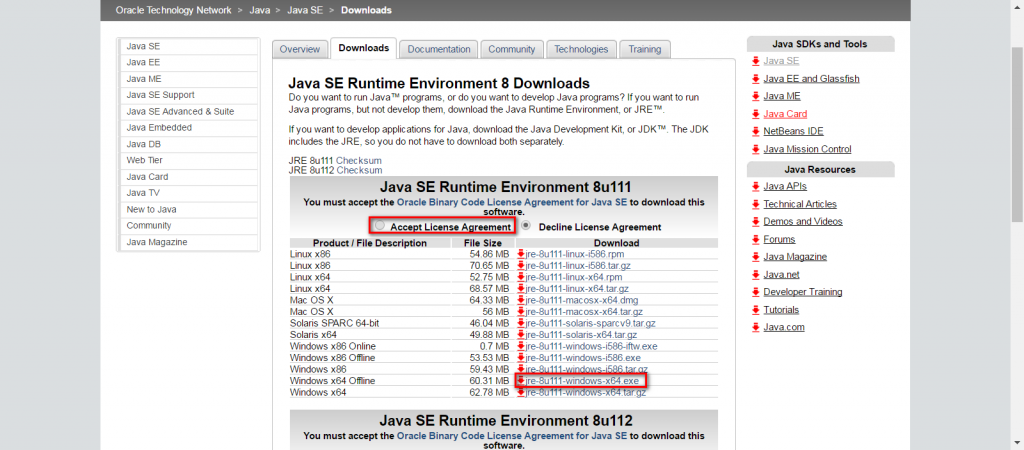Open the Documentation tab
Screen dimensions: 1024x450
[439, 49]
